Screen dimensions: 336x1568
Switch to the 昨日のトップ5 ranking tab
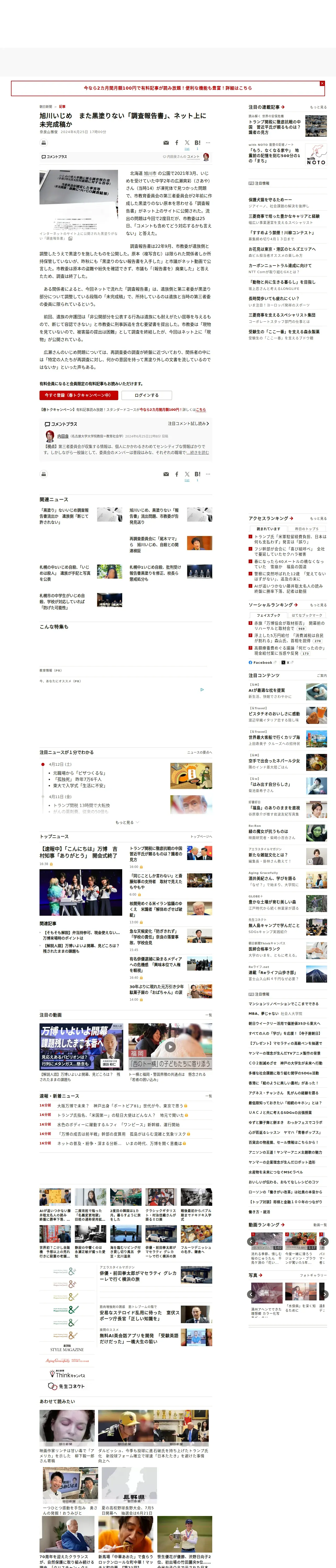pyautogui.click(x=307, y=529)
